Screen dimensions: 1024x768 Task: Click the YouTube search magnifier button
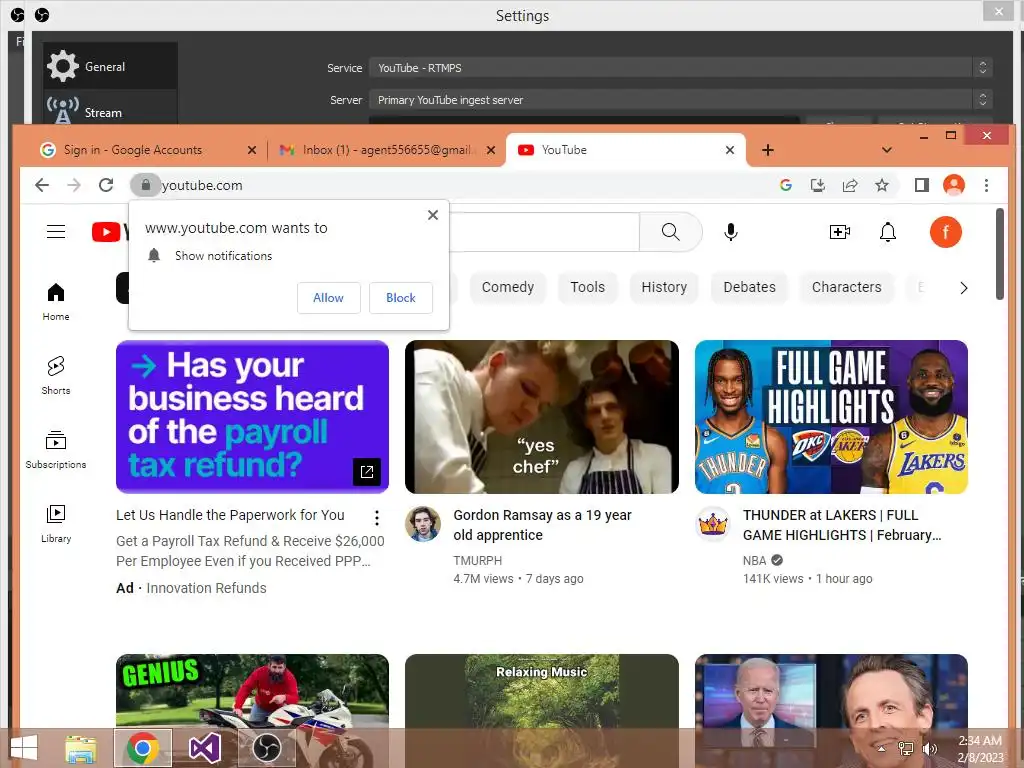point(671,232)
